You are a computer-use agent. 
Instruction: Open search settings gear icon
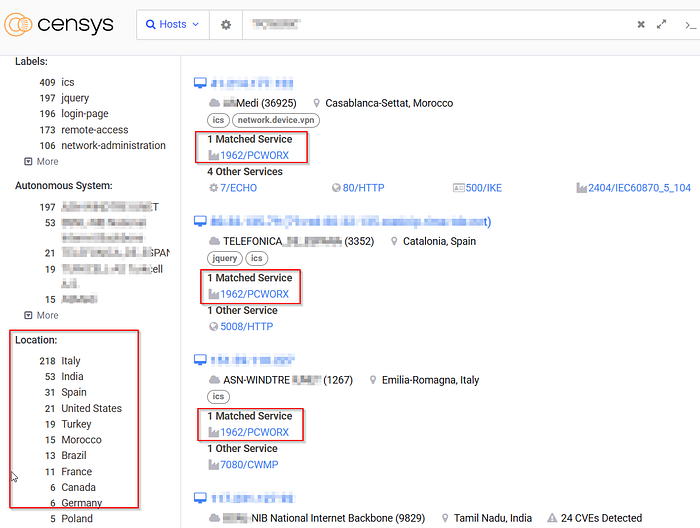(226, 25)
